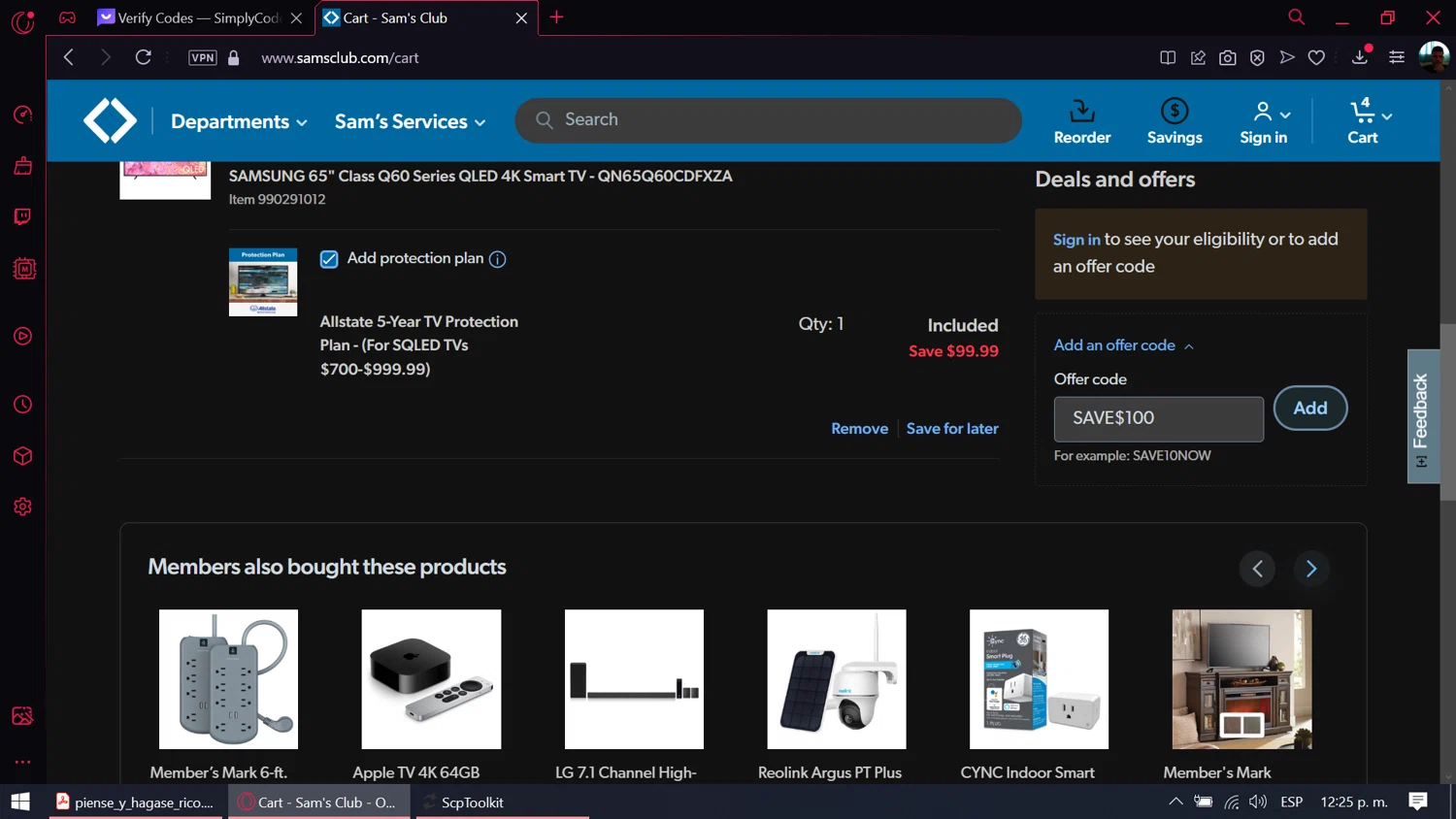Open the Reolink Argus PT Plus thumbnail
This screenshot has width=1456, height=819.
[837, 678]
